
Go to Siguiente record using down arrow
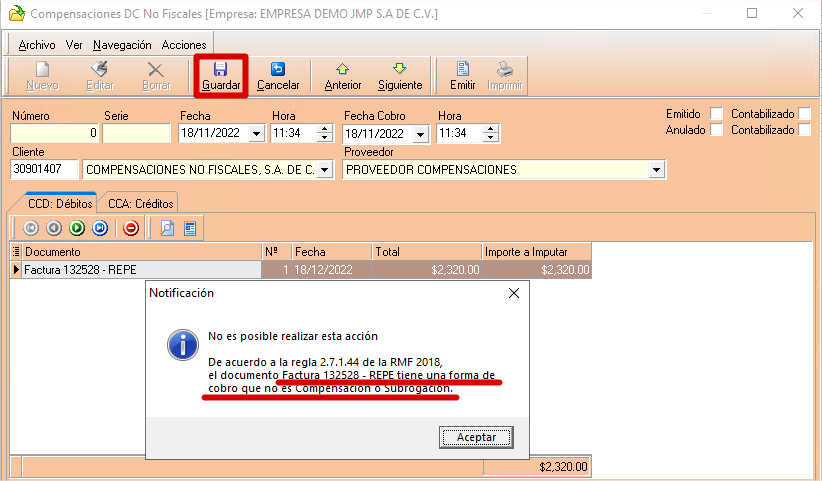point(400,69)
